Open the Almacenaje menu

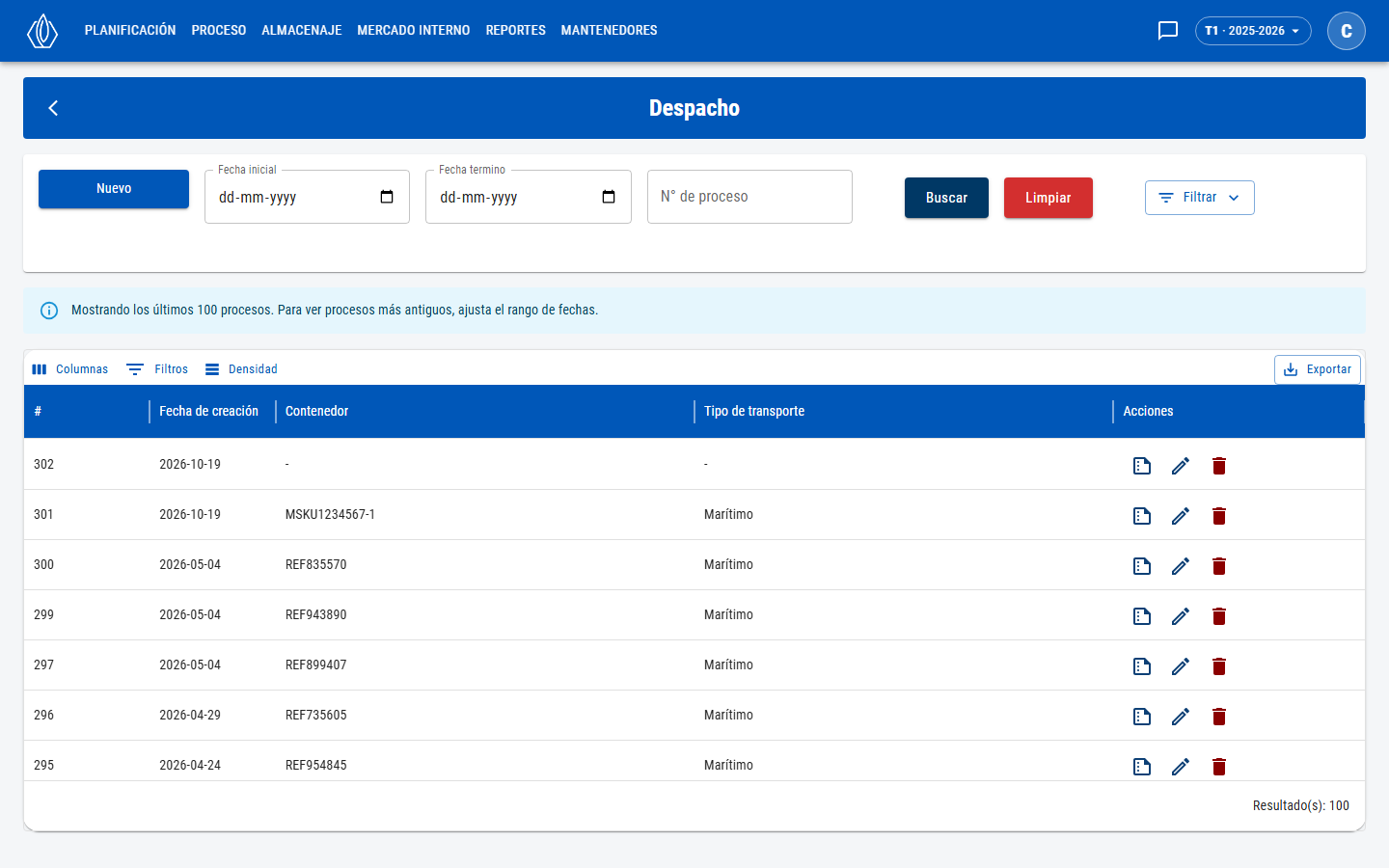coord(302,31)
